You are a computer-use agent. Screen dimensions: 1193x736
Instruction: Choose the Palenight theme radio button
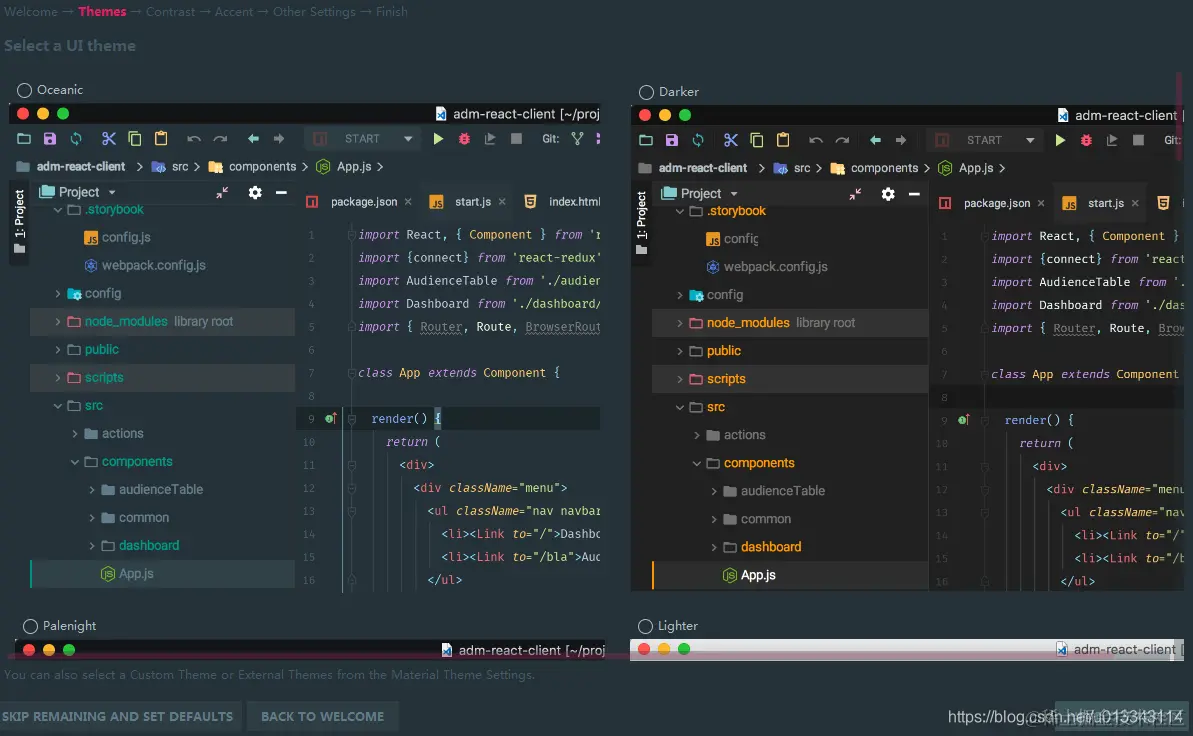(x=30, y=626)
